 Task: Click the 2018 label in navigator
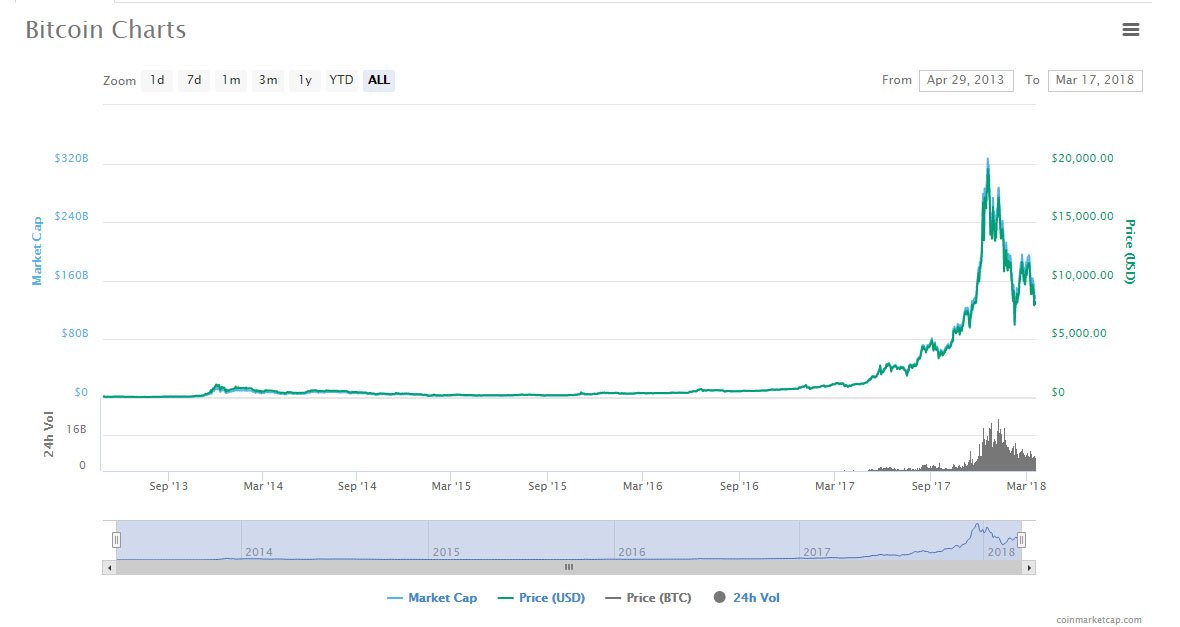click(x=1001, y=552)
